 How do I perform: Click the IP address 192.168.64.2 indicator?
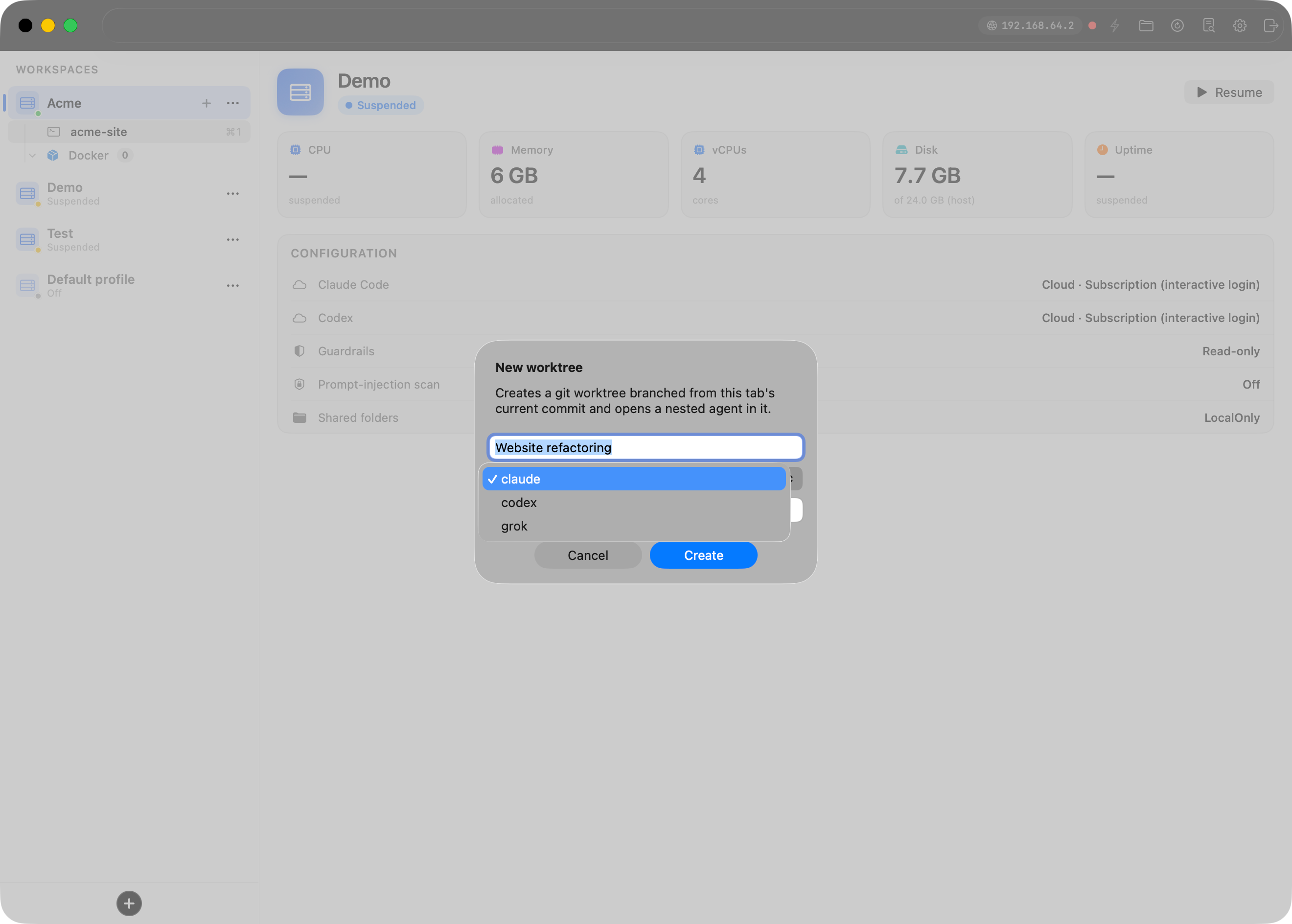(x=1030, y=25)
